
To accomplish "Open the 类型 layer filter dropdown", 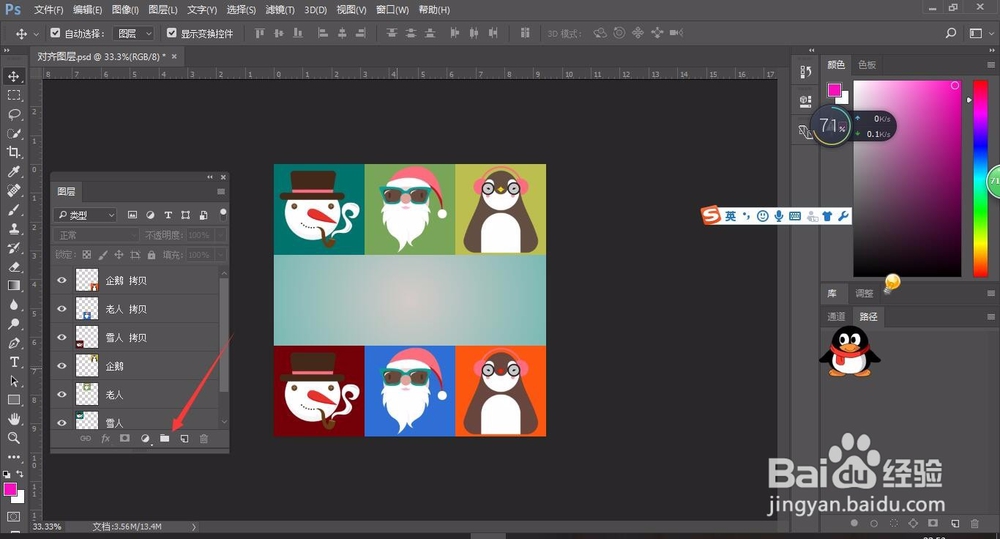I will coord(85,215).
